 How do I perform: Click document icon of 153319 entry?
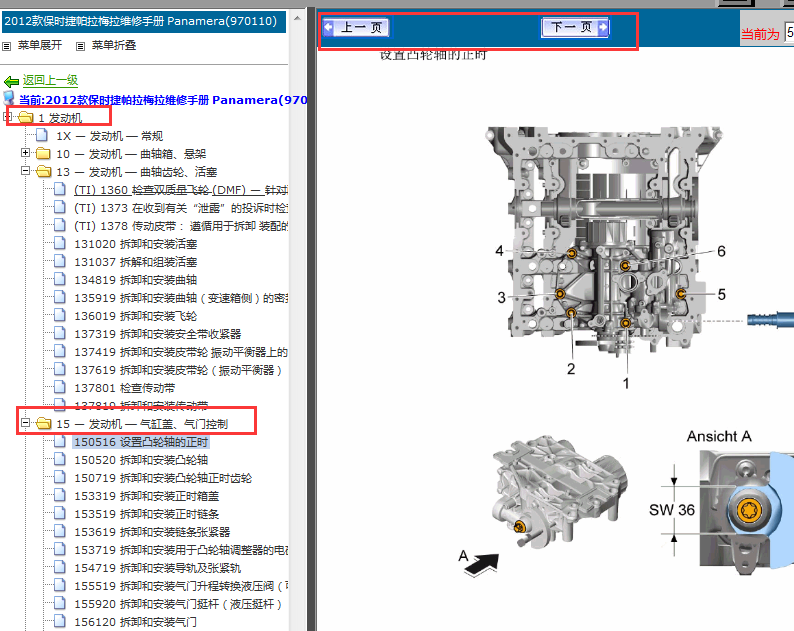point(59,495)
